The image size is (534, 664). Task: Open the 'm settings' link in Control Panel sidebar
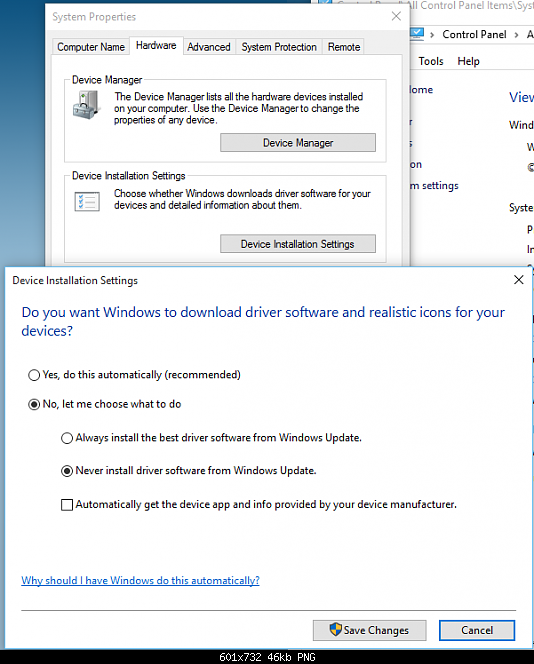click(434, 185)
